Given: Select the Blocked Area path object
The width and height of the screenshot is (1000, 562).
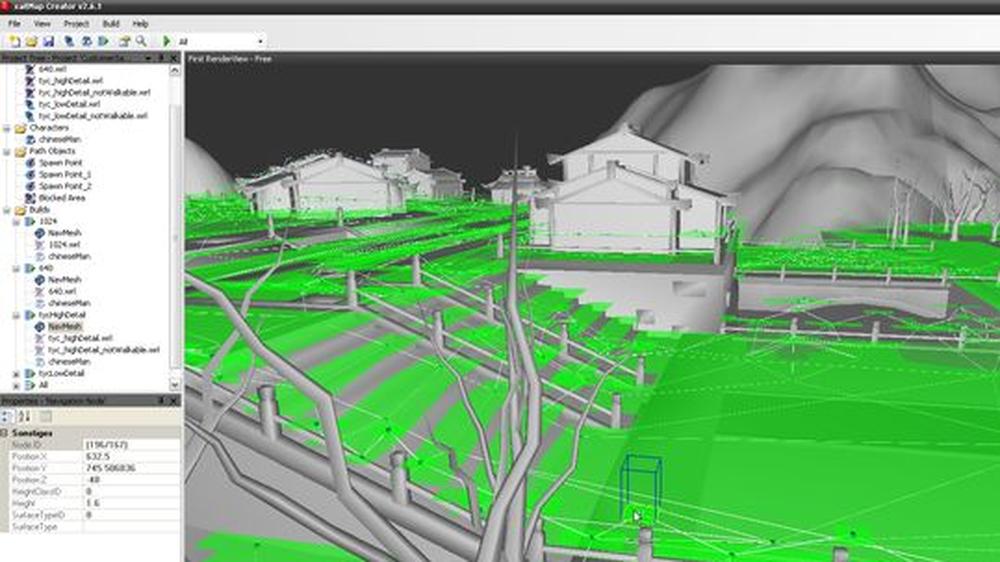Looking at the screenshot, I should (x=62, y=198).
